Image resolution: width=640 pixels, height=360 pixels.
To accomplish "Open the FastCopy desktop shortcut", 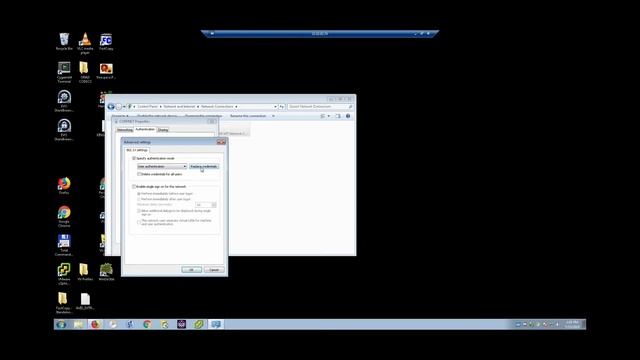I will pyautogui.click(x=106, y=42).
